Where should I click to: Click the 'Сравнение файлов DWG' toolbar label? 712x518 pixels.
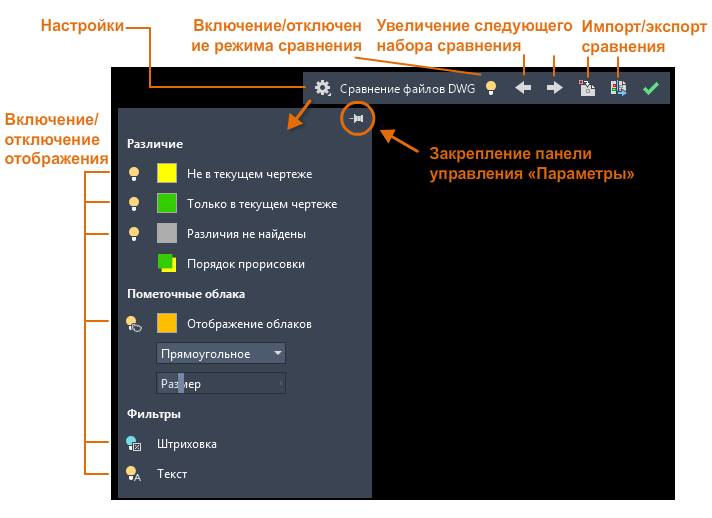pos(407,89)
